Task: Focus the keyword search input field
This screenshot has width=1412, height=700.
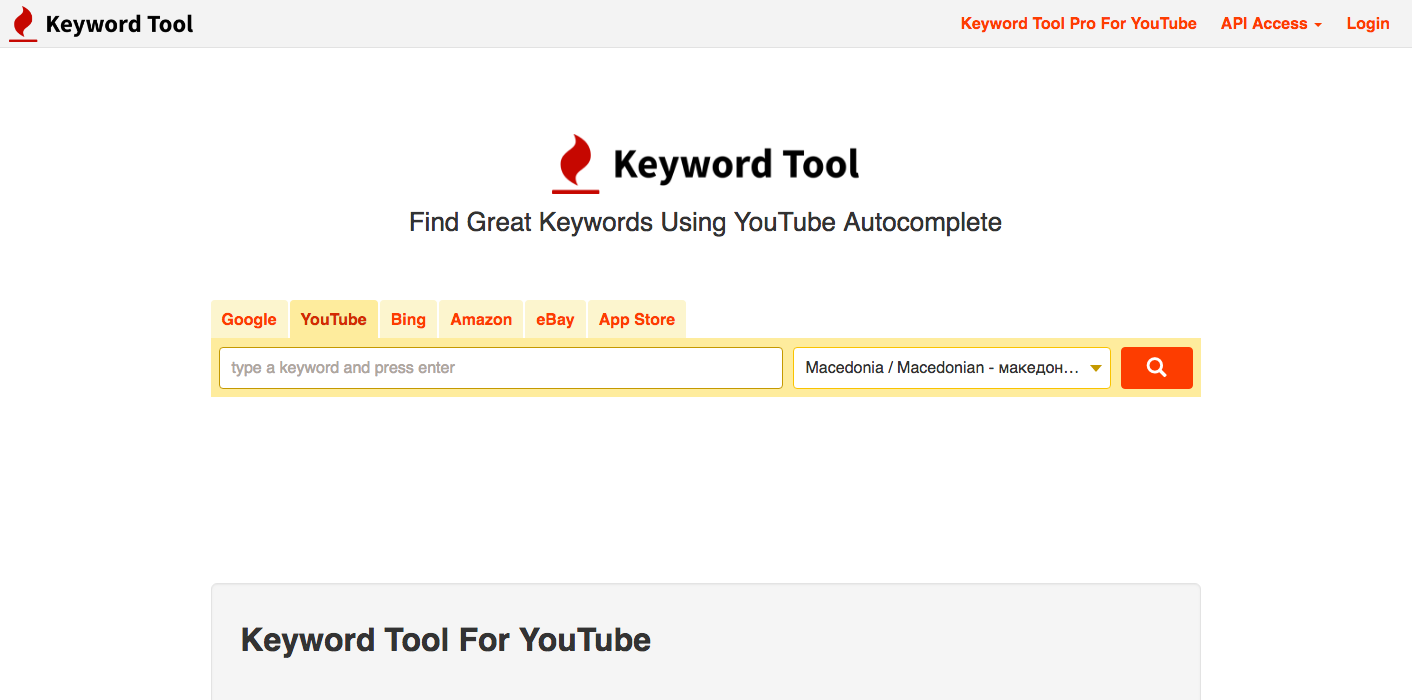Action: [x=501, y=368]
